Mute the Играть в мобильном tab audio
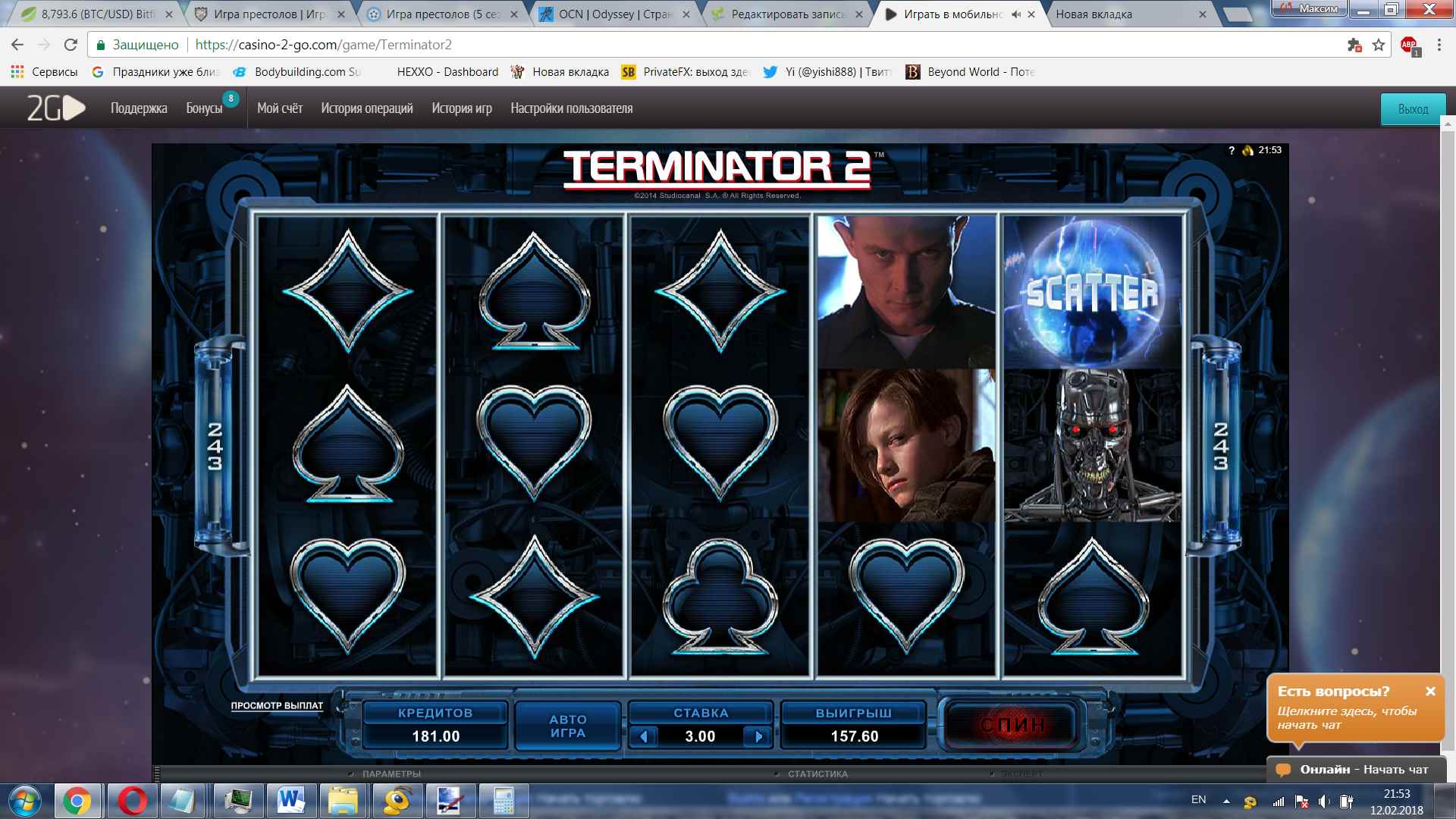The height and width of the screenshot is (819, 1456). pos(1015,14)
